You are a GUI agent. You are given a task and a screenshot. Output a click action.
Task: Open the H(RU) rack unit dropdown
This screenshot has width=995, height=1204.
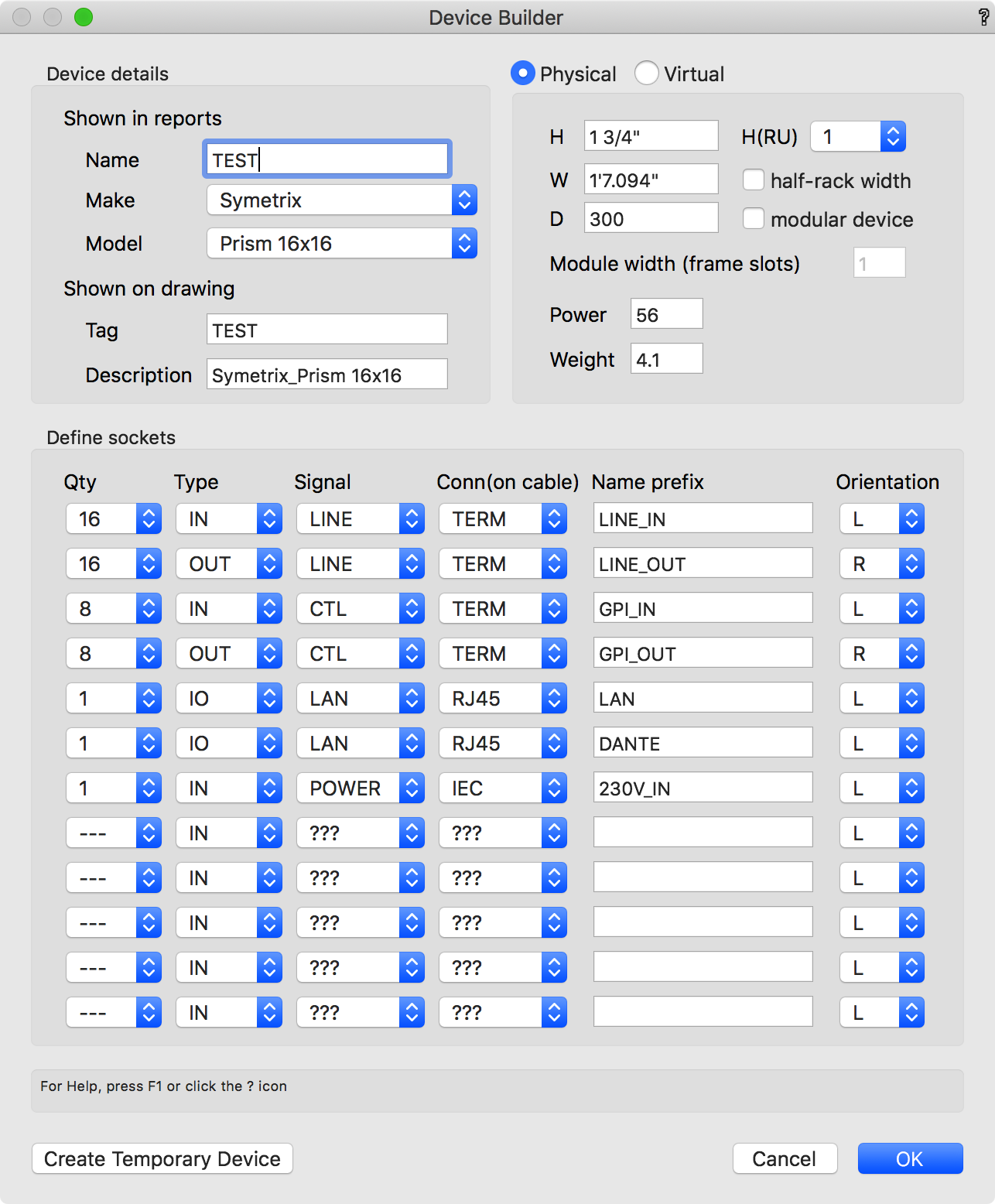click(x=857, y=137)
